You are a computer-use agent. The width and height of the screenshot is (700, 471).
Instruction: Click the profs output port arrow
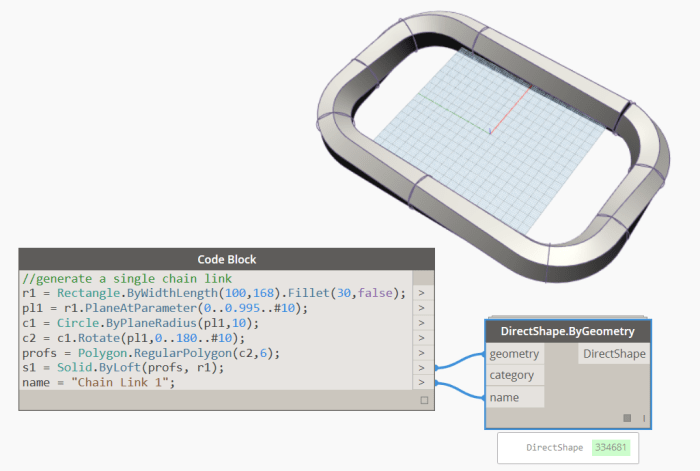tap(422, 353)
